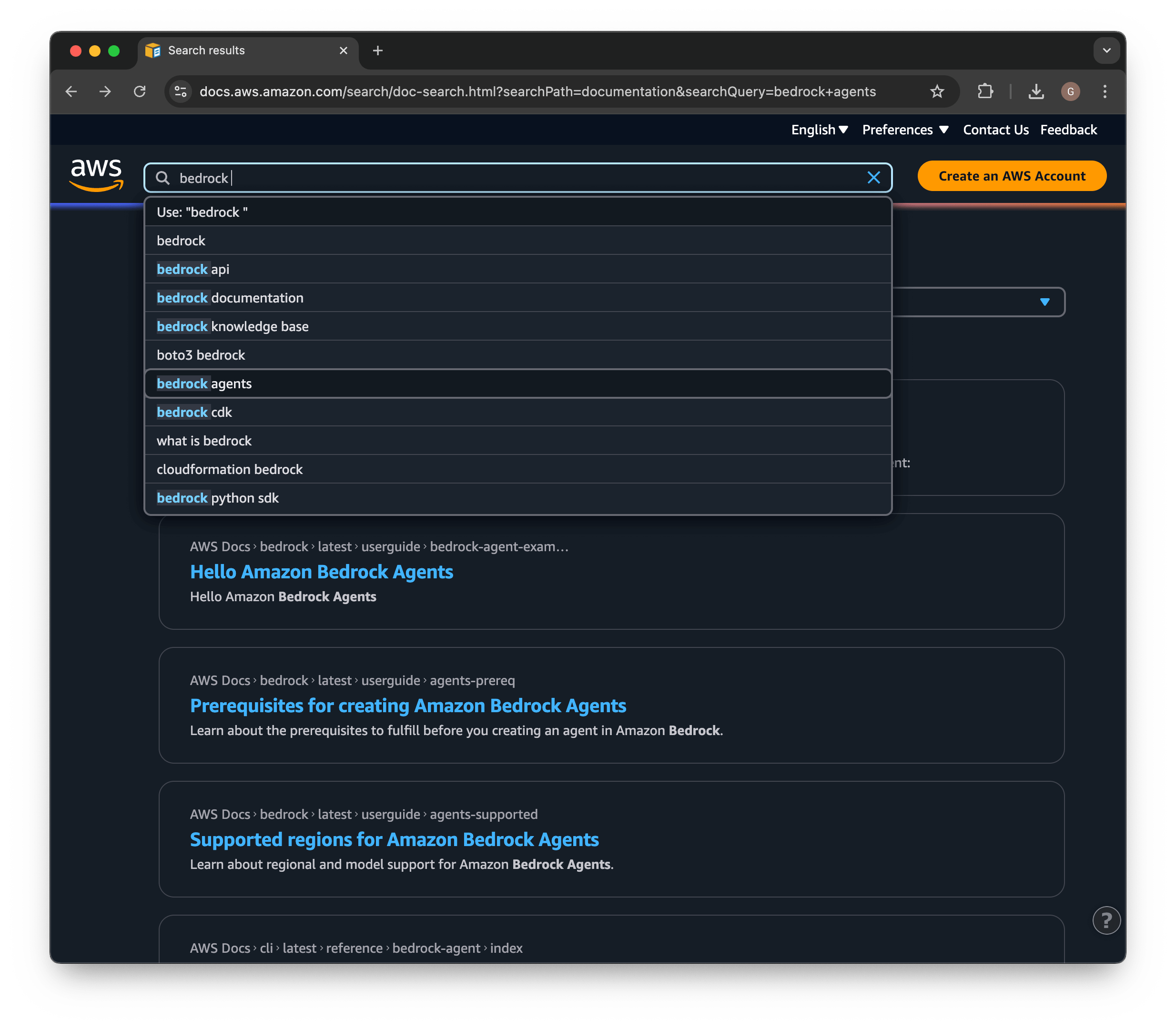Expand the filter dropdown beside the results
Viewport: 1176px width, 1029px height.
(1044, 302)
